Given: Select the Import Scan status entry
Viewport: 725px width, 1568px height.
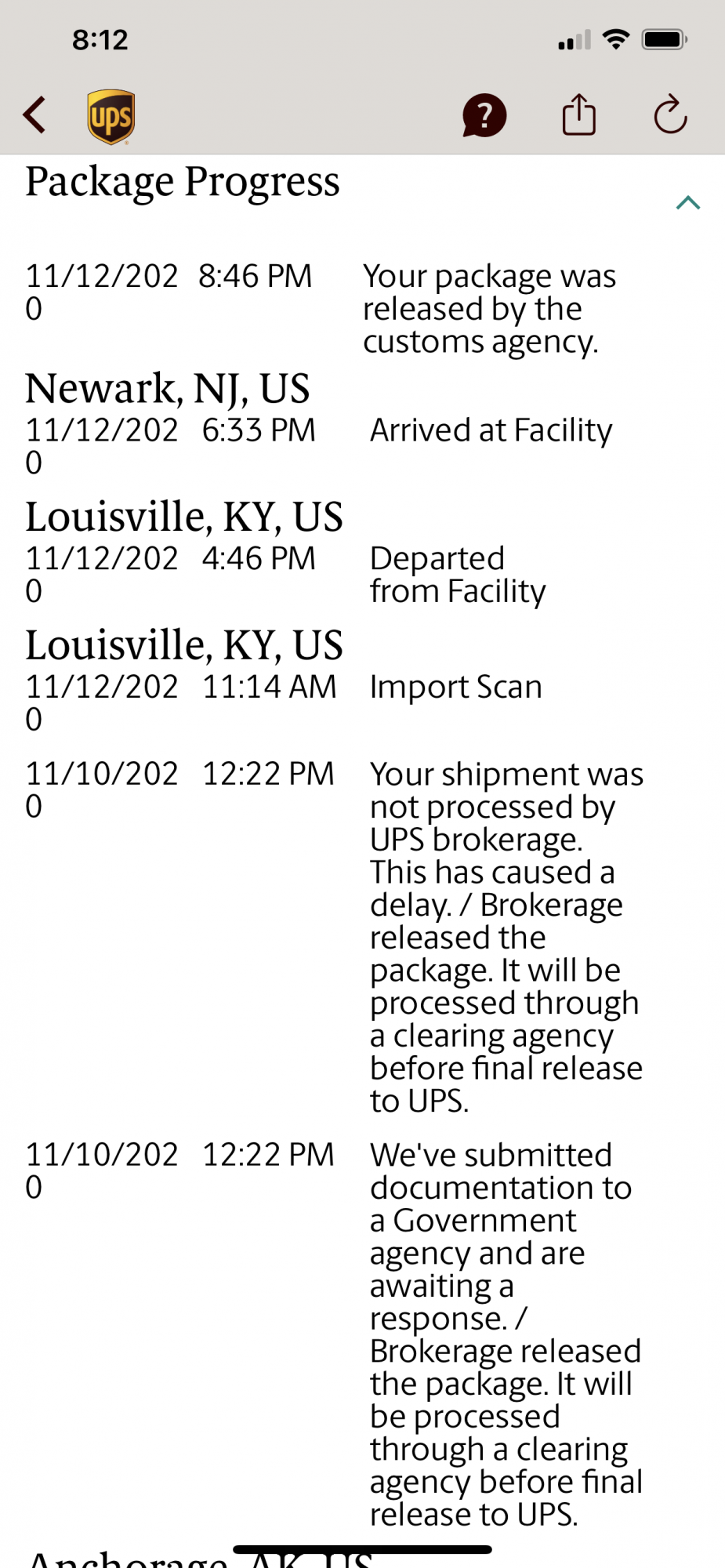Looking at the screenshot, I should click(455, 687).
